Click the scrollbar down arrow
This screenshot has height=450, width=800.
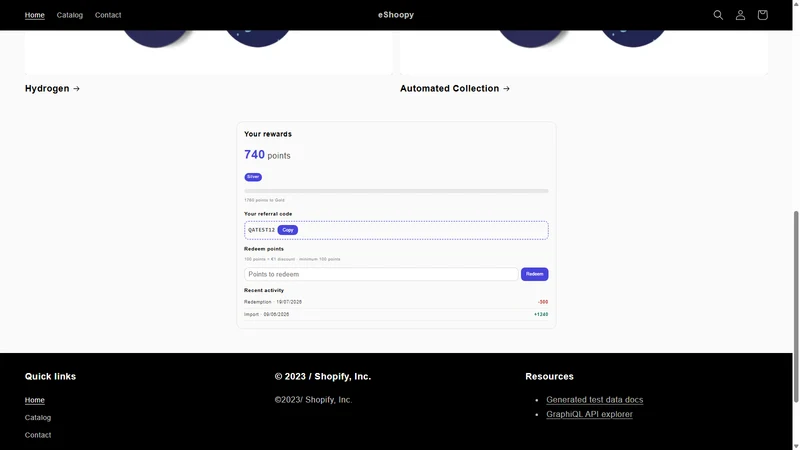click(x=796, y=446)
